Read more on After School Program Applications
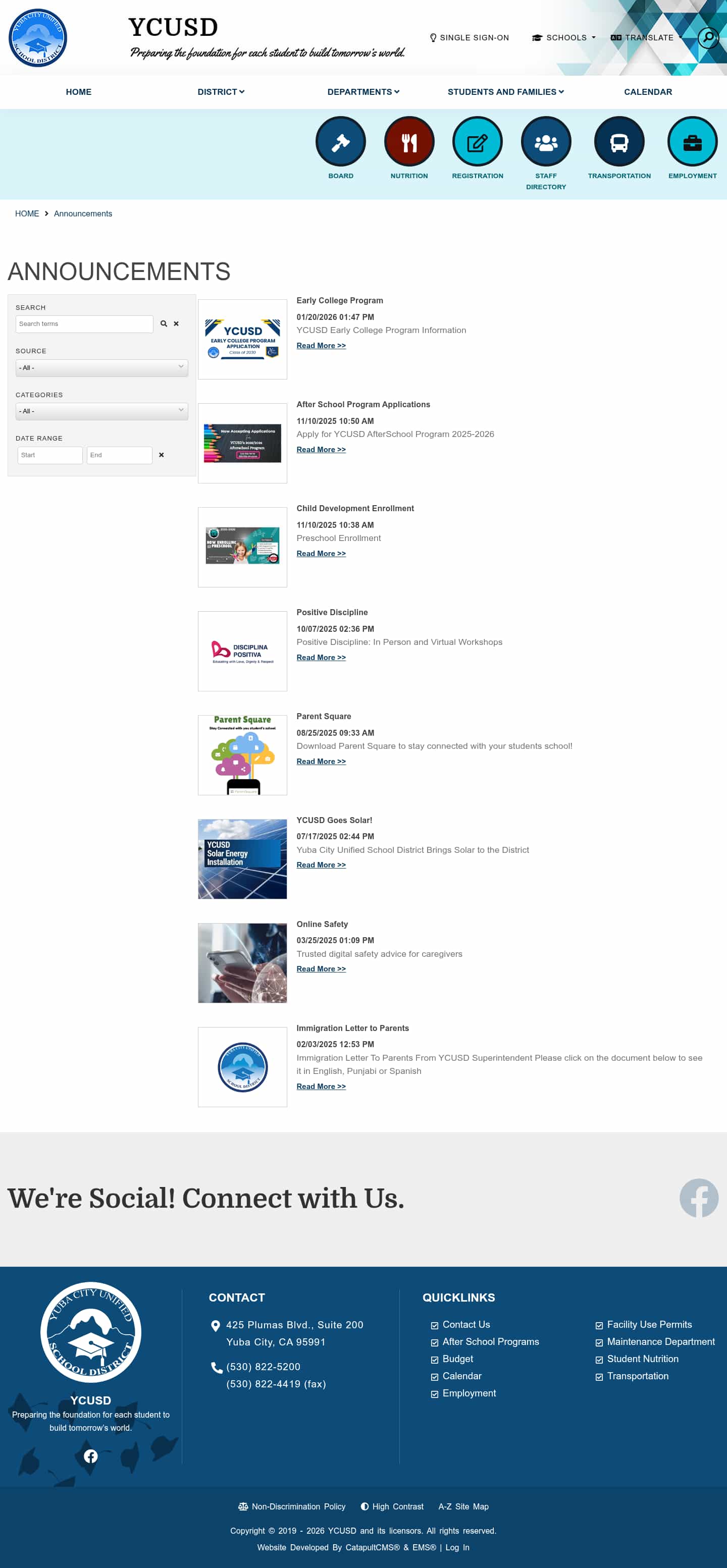This screenshot has width=727, height=1568. [x=321, y=450]
